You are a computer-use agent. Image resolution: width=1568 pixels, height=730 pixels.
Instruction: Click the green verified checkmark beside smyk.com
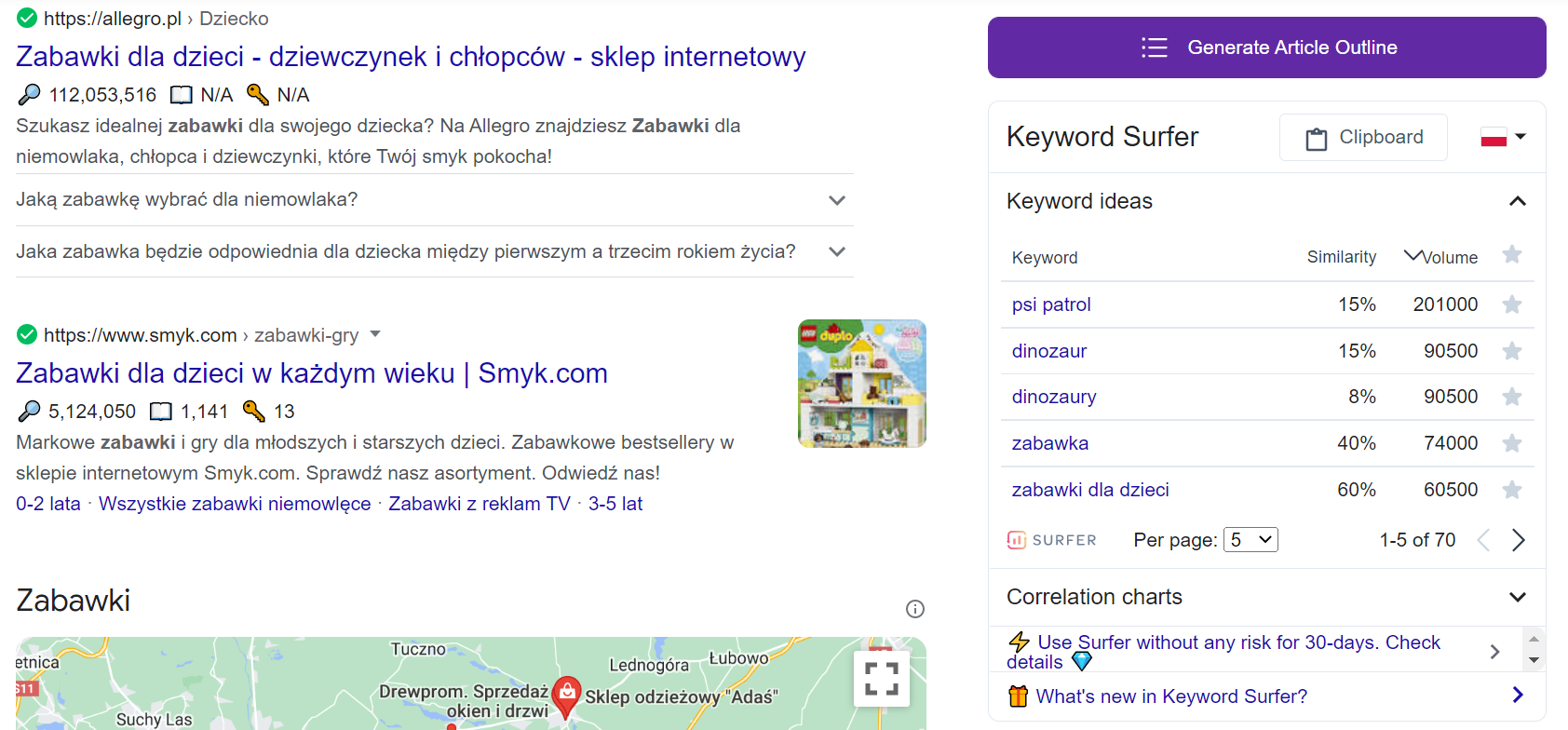click(x=27, y=334)
